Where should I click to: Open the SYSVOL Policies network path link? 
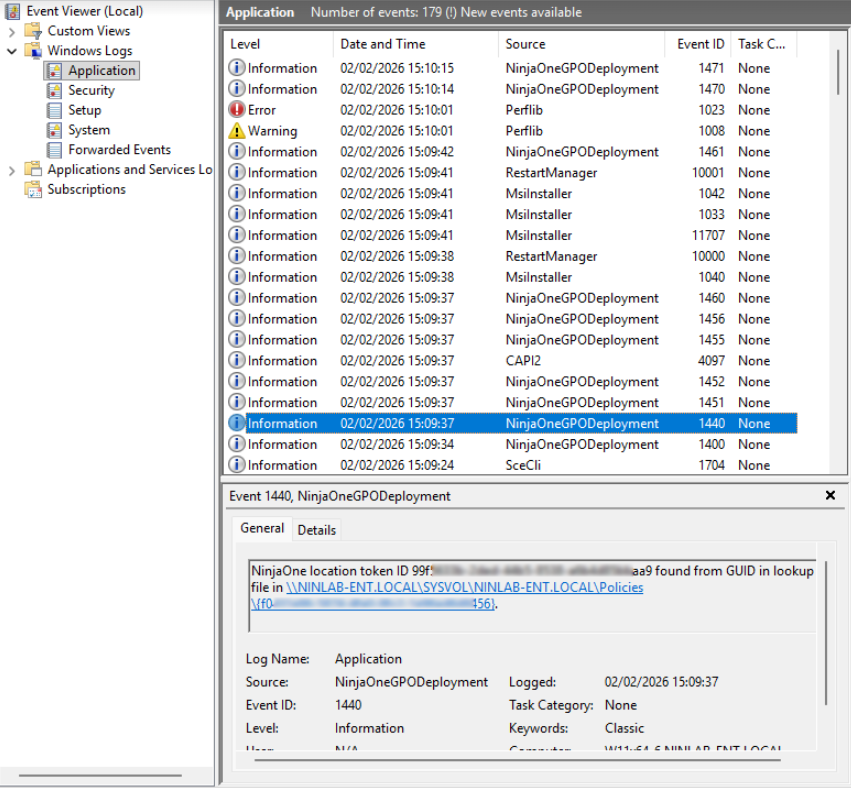pyautogui.click(x=464, y=588)
